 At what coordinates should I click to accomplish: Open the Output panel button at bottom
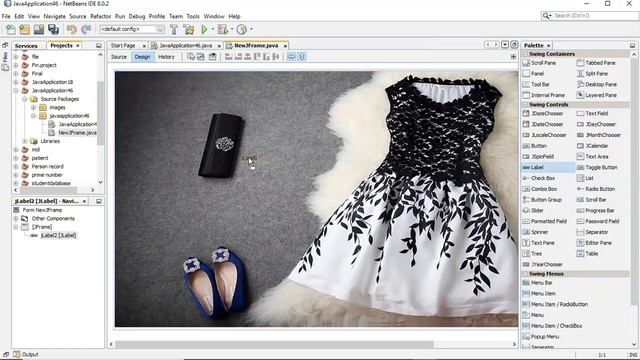25,354
